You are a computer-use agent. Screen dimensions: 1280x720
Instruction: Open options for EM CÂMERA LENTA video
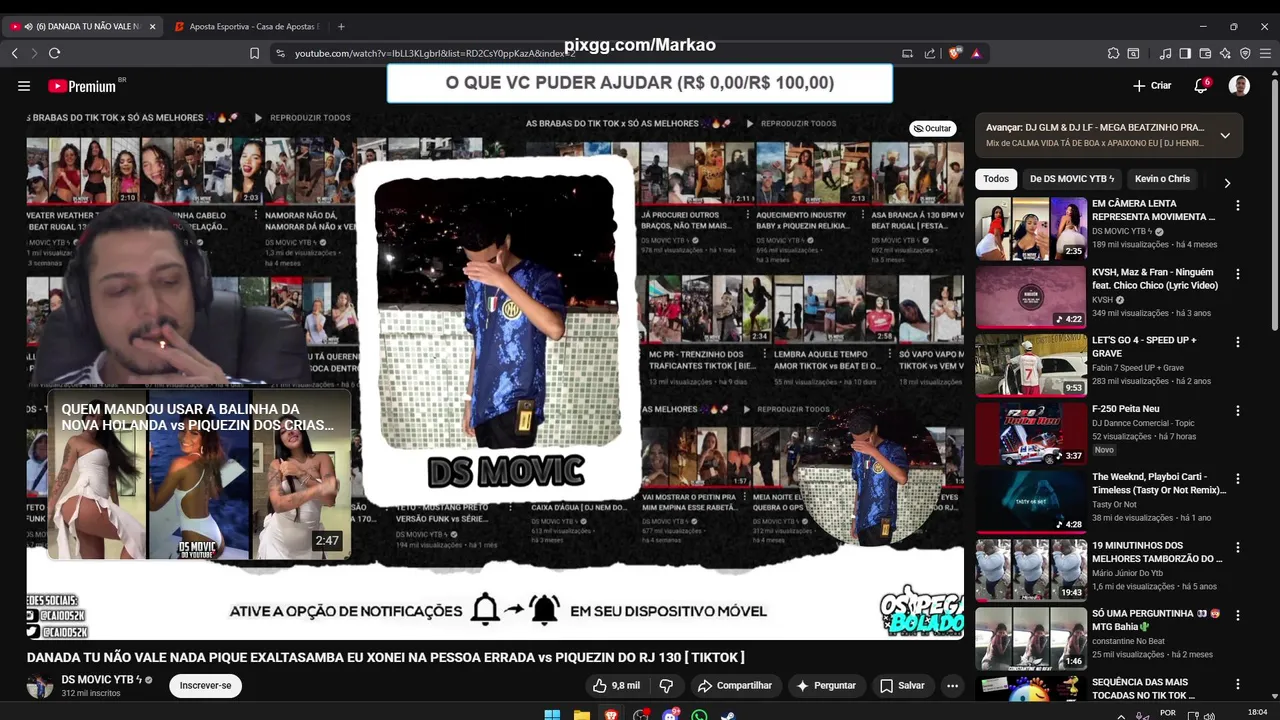[x=1237, y=205]
